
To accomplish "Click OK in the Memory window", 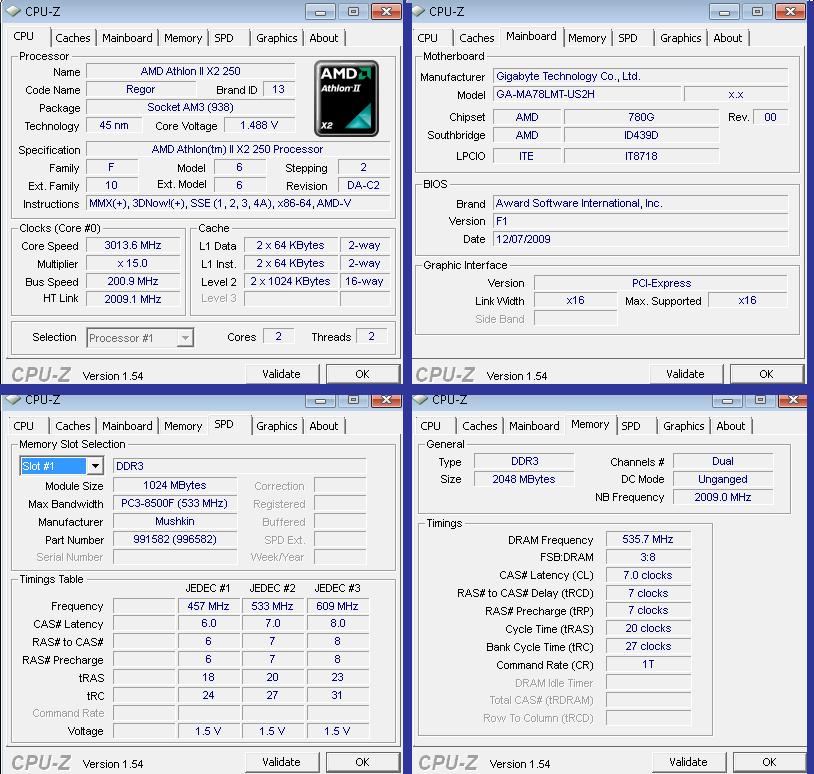I will click(769, 762).
